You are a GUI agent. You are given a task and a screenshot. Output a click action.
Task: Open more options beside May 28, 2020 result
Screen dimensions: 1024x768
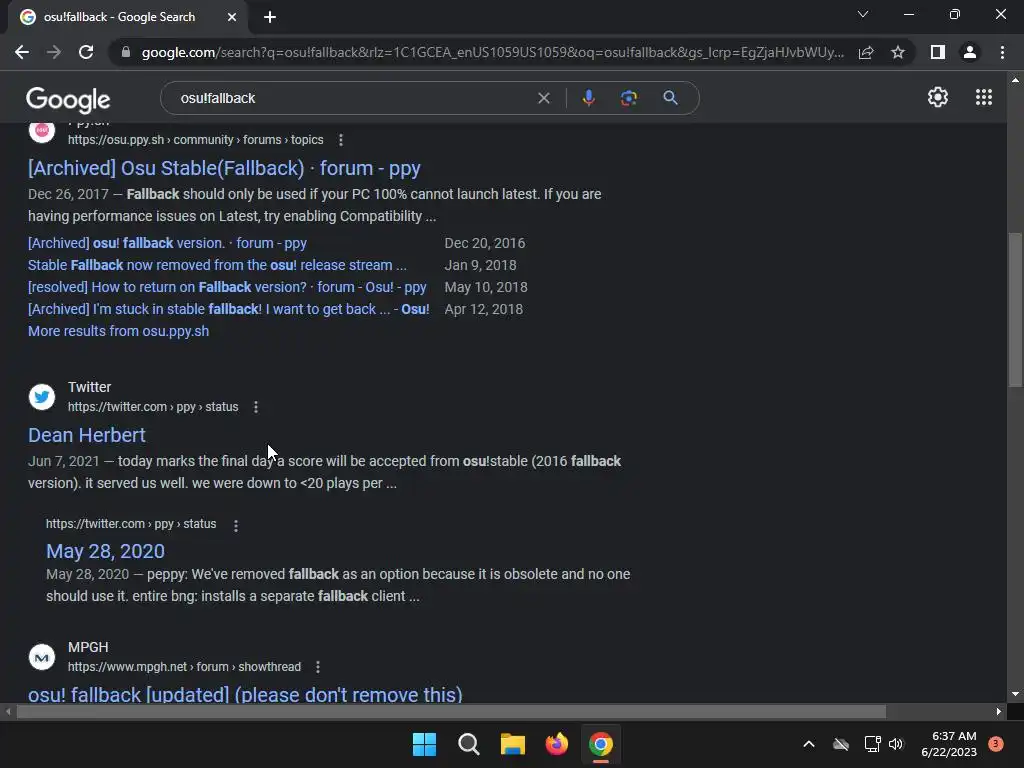click(236, 525)
